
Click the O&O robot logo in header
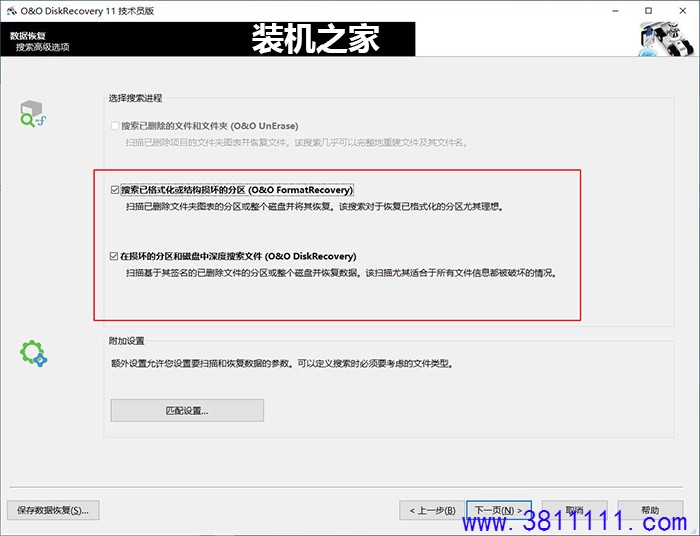[x=666, y=40]
